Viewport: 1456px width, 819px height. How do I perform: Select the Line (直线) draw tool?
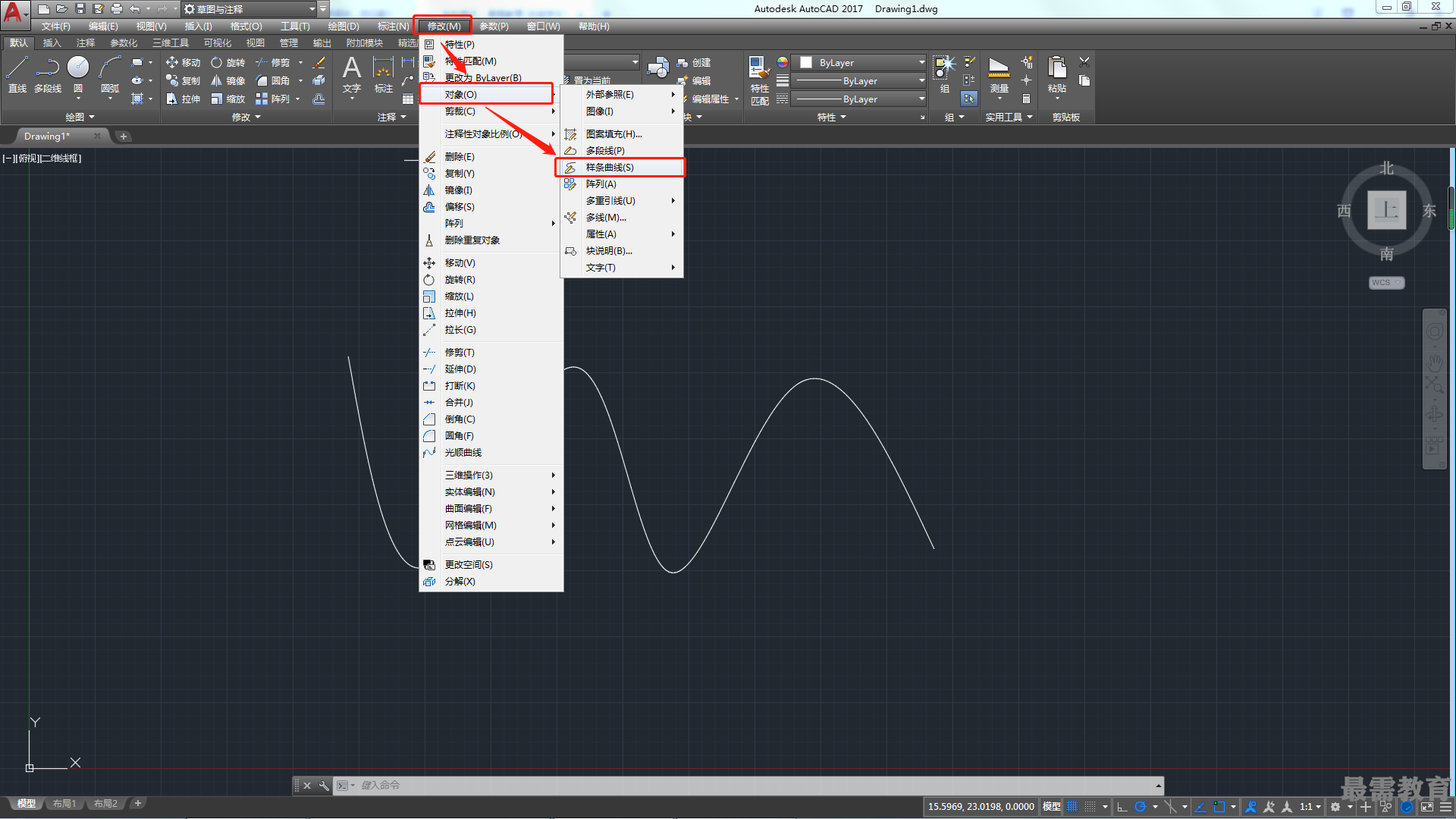17,74
